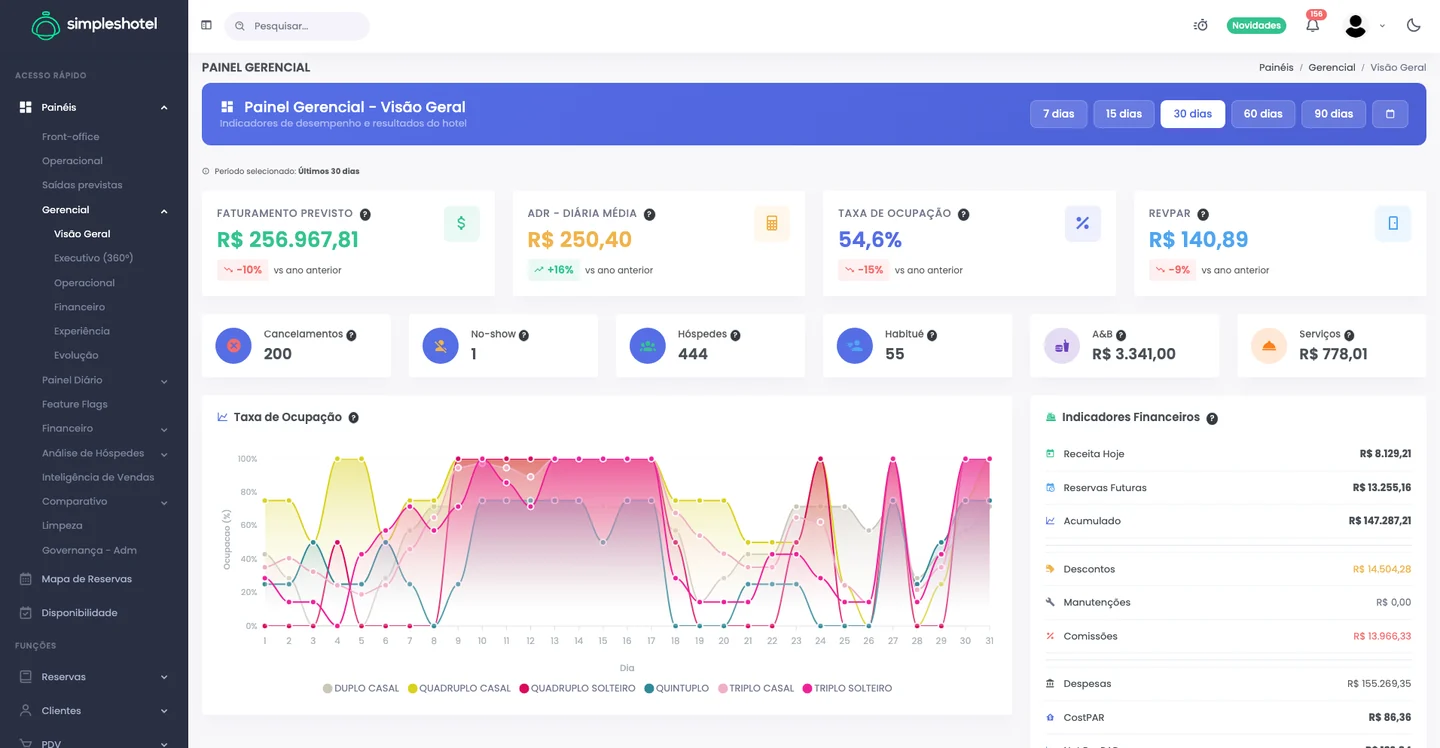Click the Pesquisar search field
The width and height of the screenshot is (1440, 748).
pos(297,26)
